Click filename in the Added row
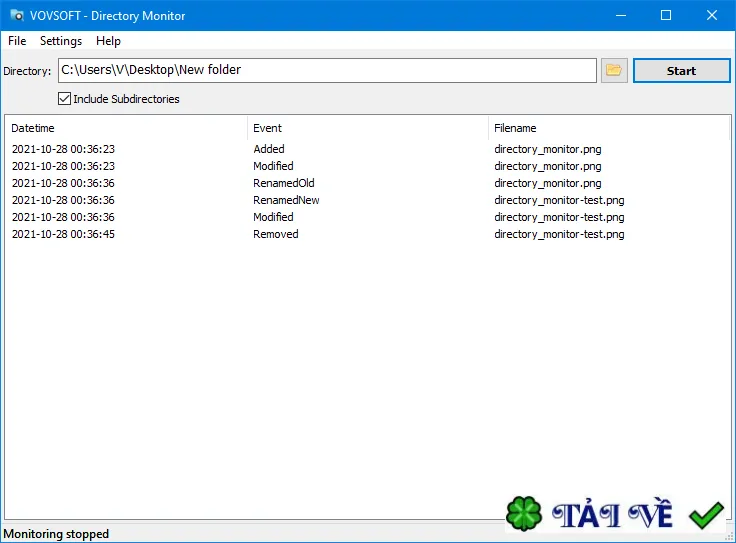 pyautogui.click(x=548, y=149)
